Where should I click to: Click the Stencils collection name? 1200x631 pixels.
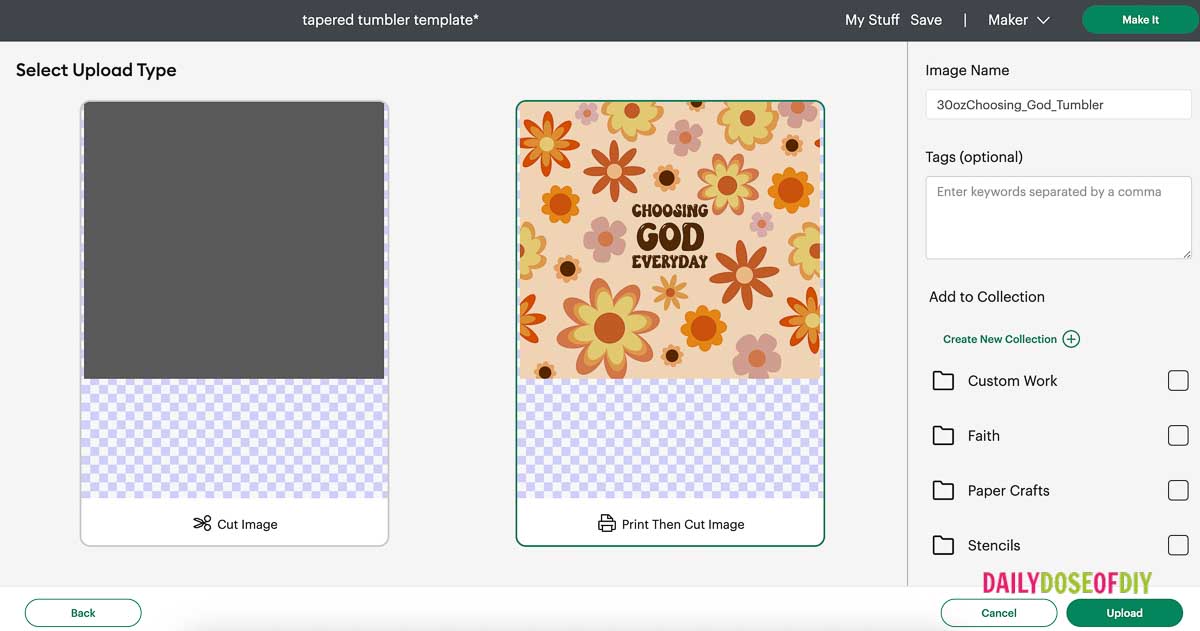(x=994, y=546)
